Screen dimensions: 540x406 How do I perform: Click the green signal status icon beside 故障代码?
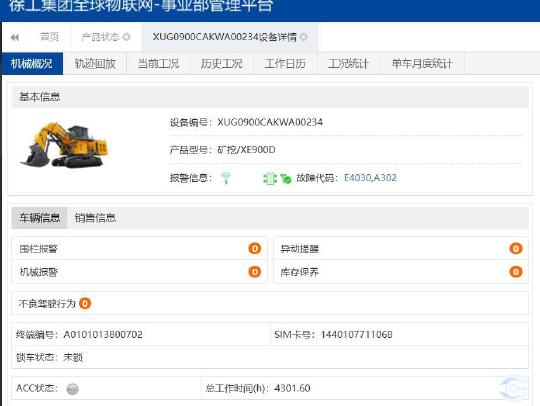point(286,178)
